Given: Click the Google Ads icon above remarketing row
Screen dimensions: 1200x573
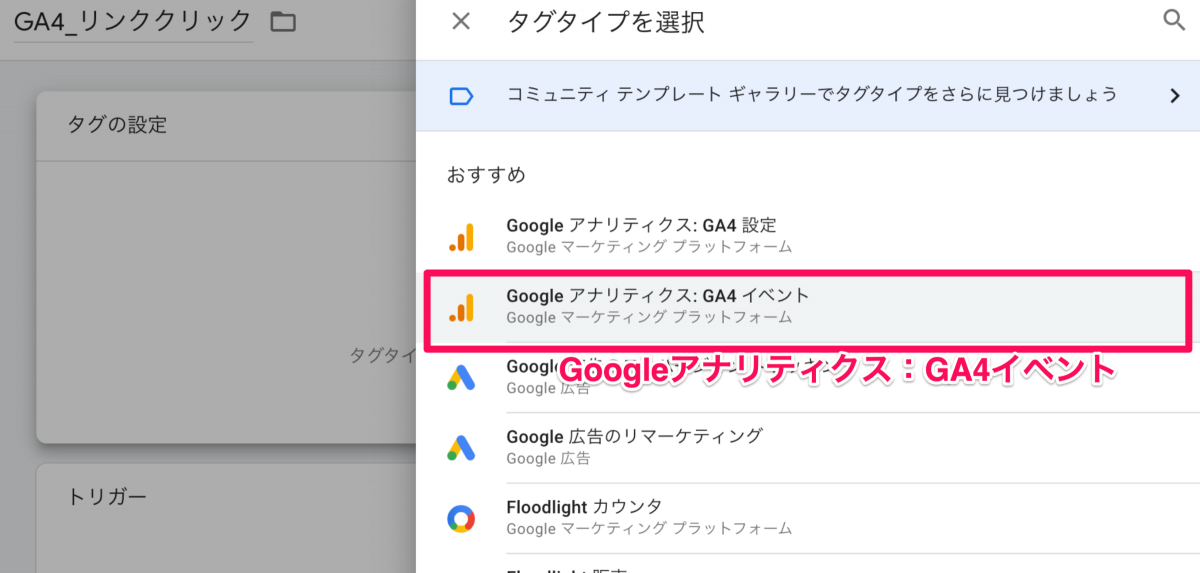Looking at the screenshot, I should [461, 377].
